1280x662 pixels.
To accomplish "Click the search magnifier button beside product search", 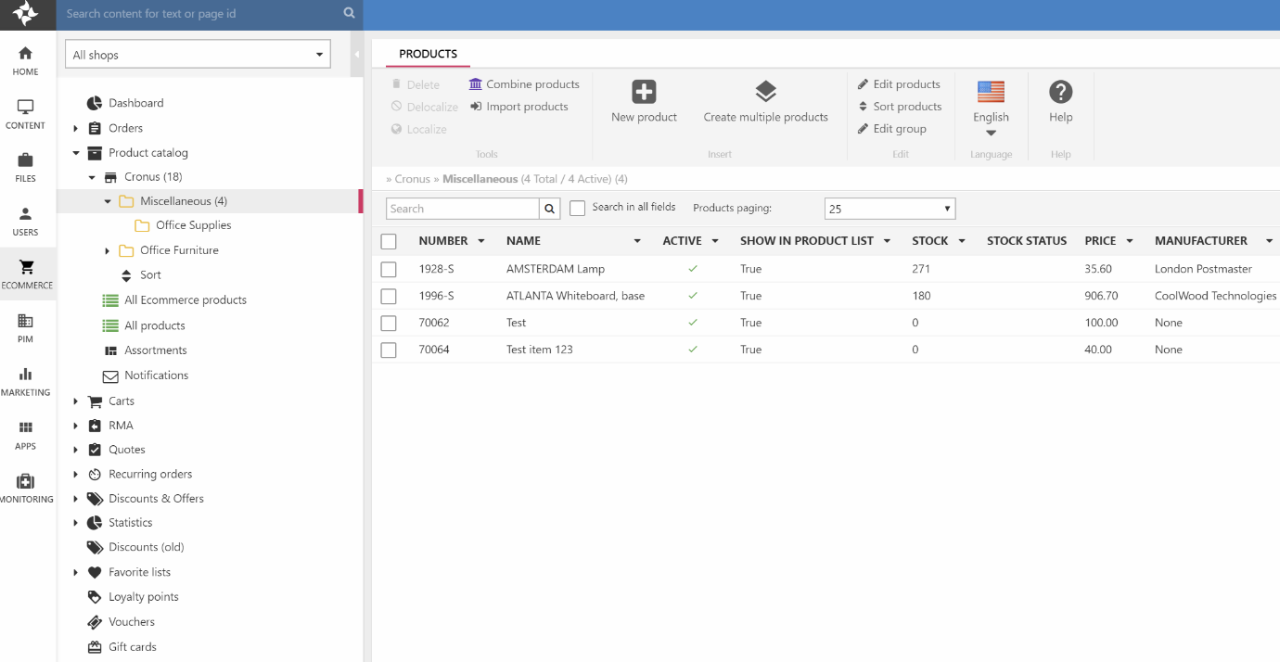I will click(549, 209).
